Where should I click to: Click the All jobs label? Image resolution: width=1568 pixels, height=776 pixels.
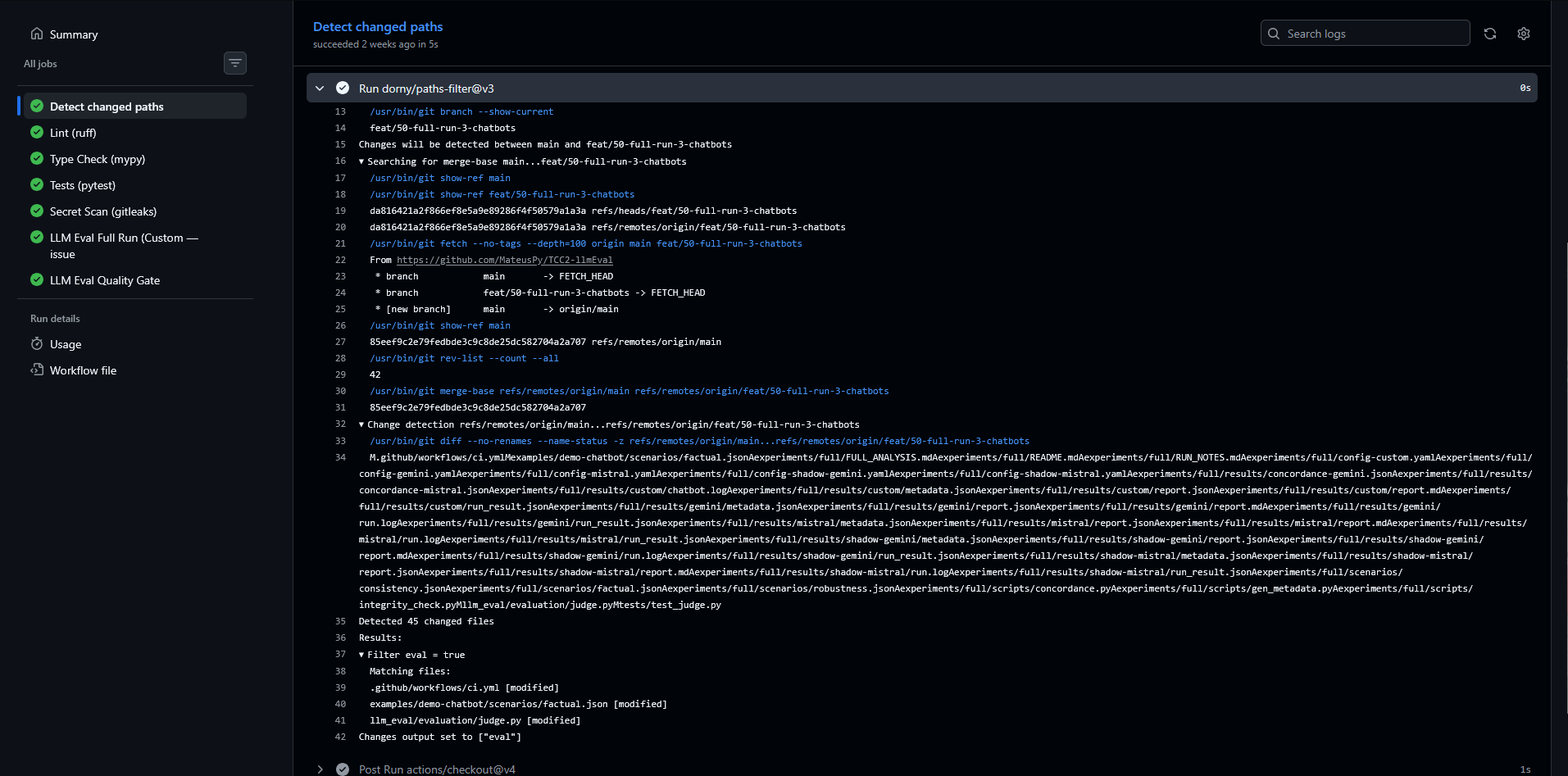pos(40,63)
